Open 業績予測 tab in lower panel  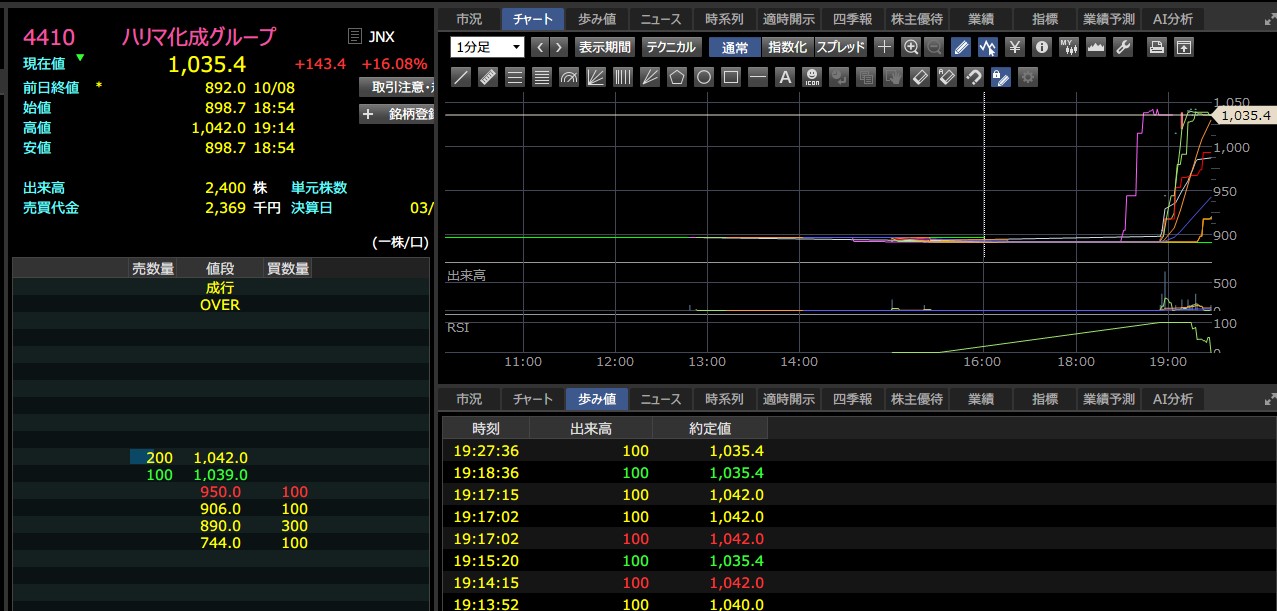[1109, 399]
